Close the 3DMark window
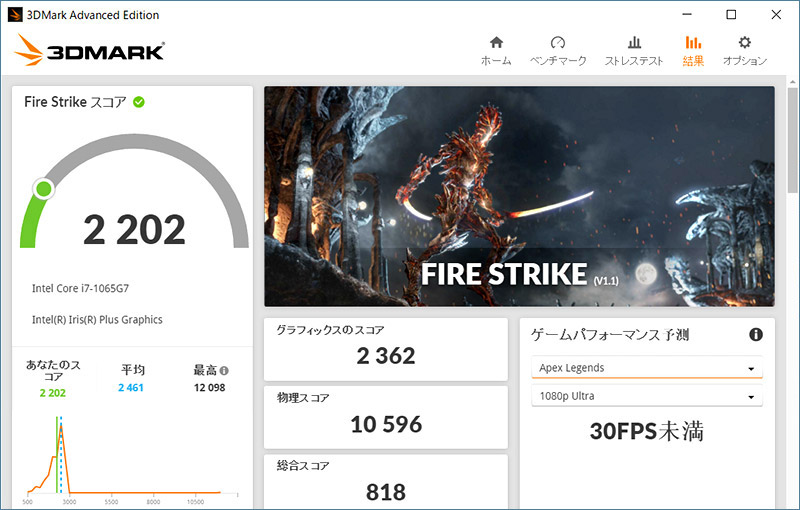800x510 pixels. [776, 15]
